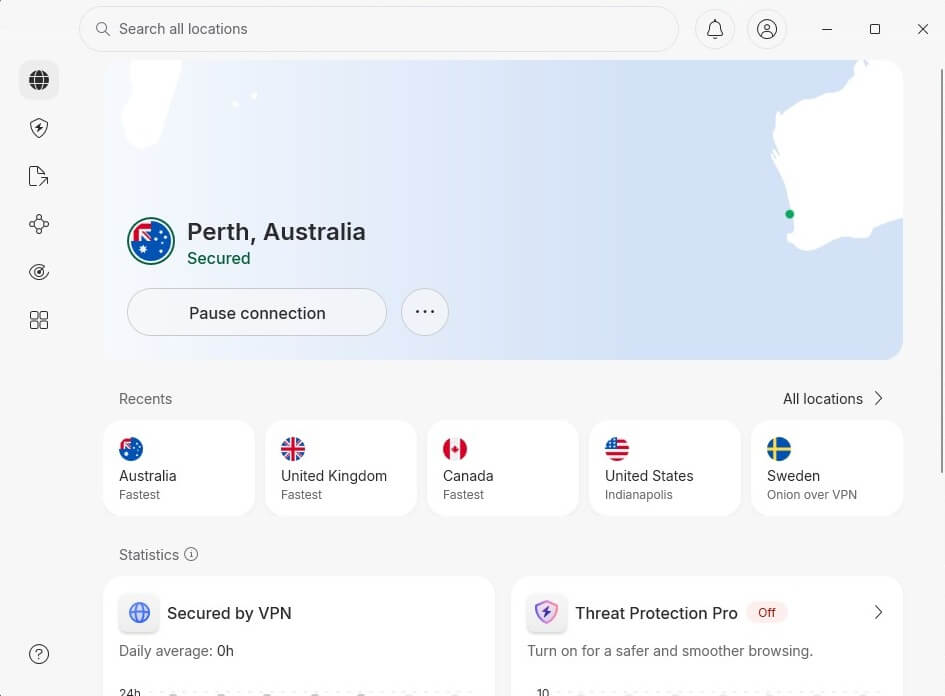
Task: Click the Secured by VPN title
Action: click(x=229, y=613)
